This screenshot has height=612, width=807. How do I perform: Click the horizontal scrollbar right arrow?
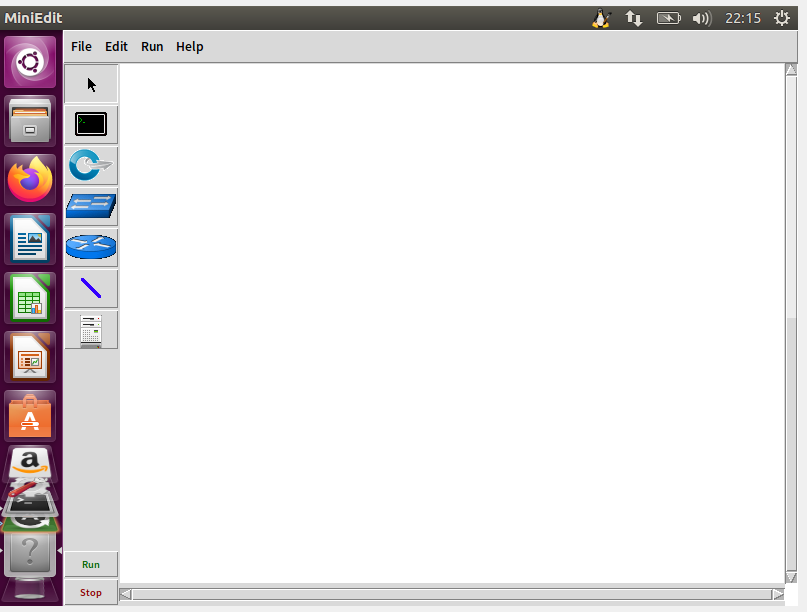click(778, 594)
